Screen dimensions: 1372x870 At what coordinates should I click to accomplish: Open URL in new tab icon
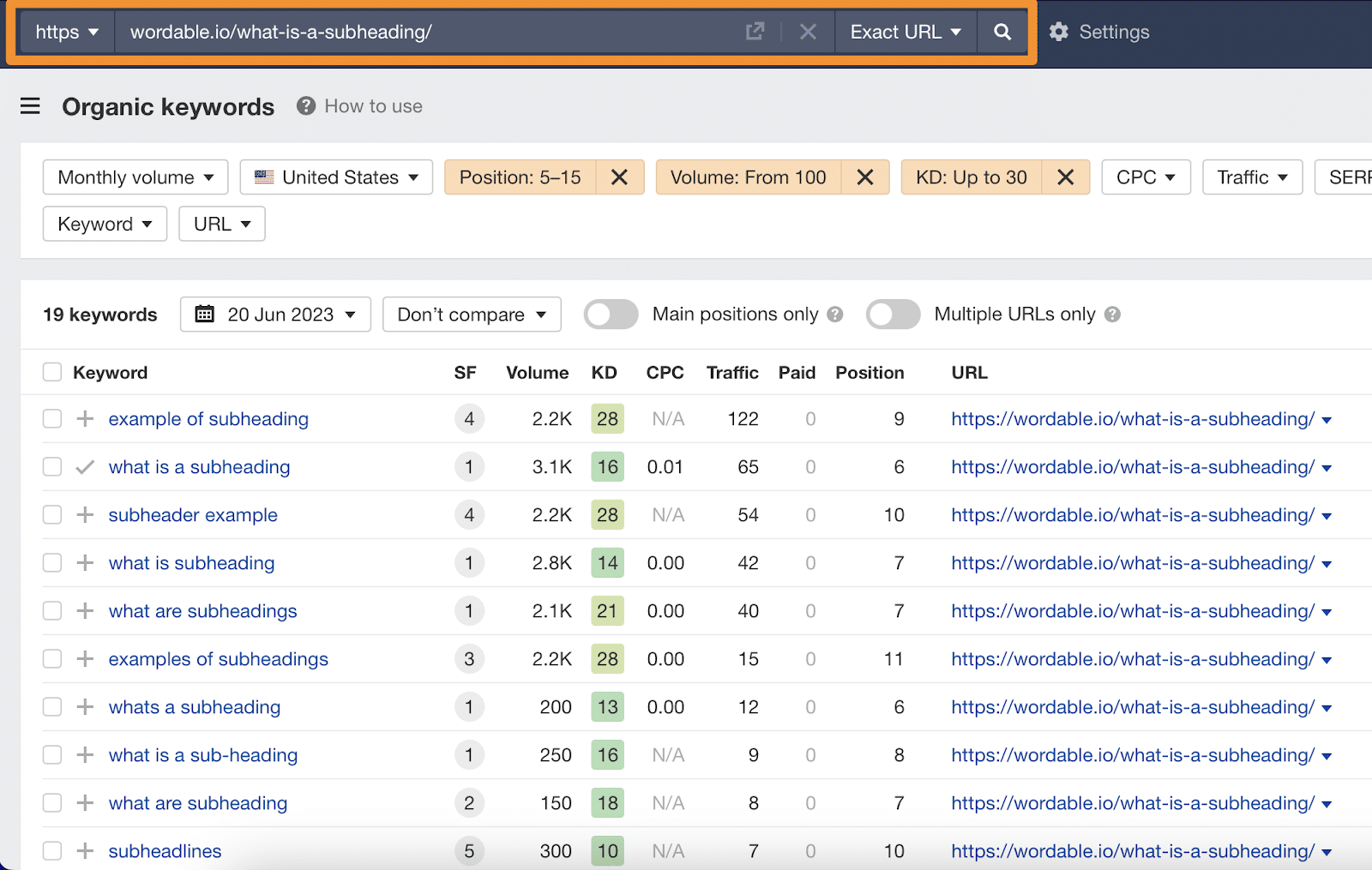coord(755,33)
